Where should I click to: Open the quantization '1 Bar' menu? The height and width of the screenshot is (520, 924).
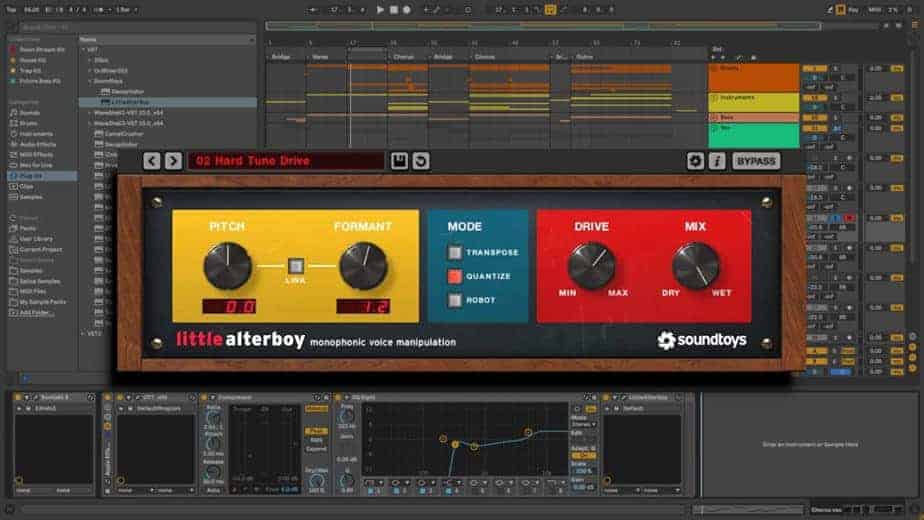click(x=127, y=9)
